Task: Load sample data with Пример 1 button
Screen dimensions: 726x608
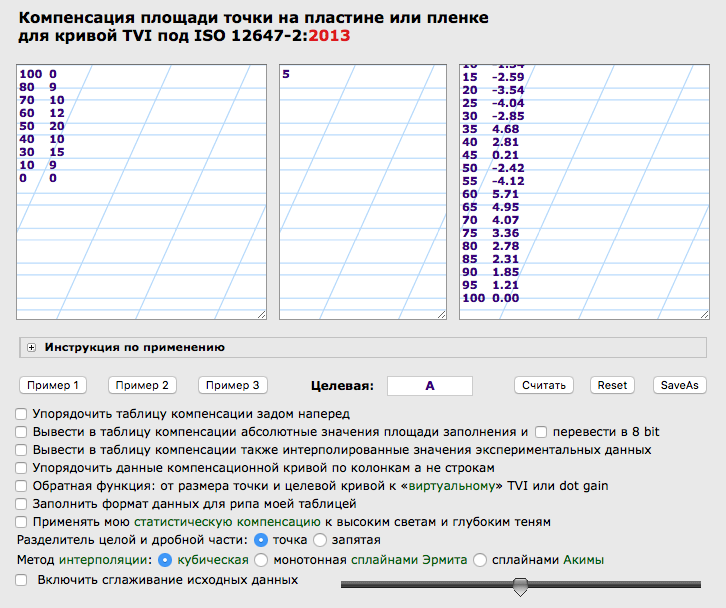Action: point(53,385)
